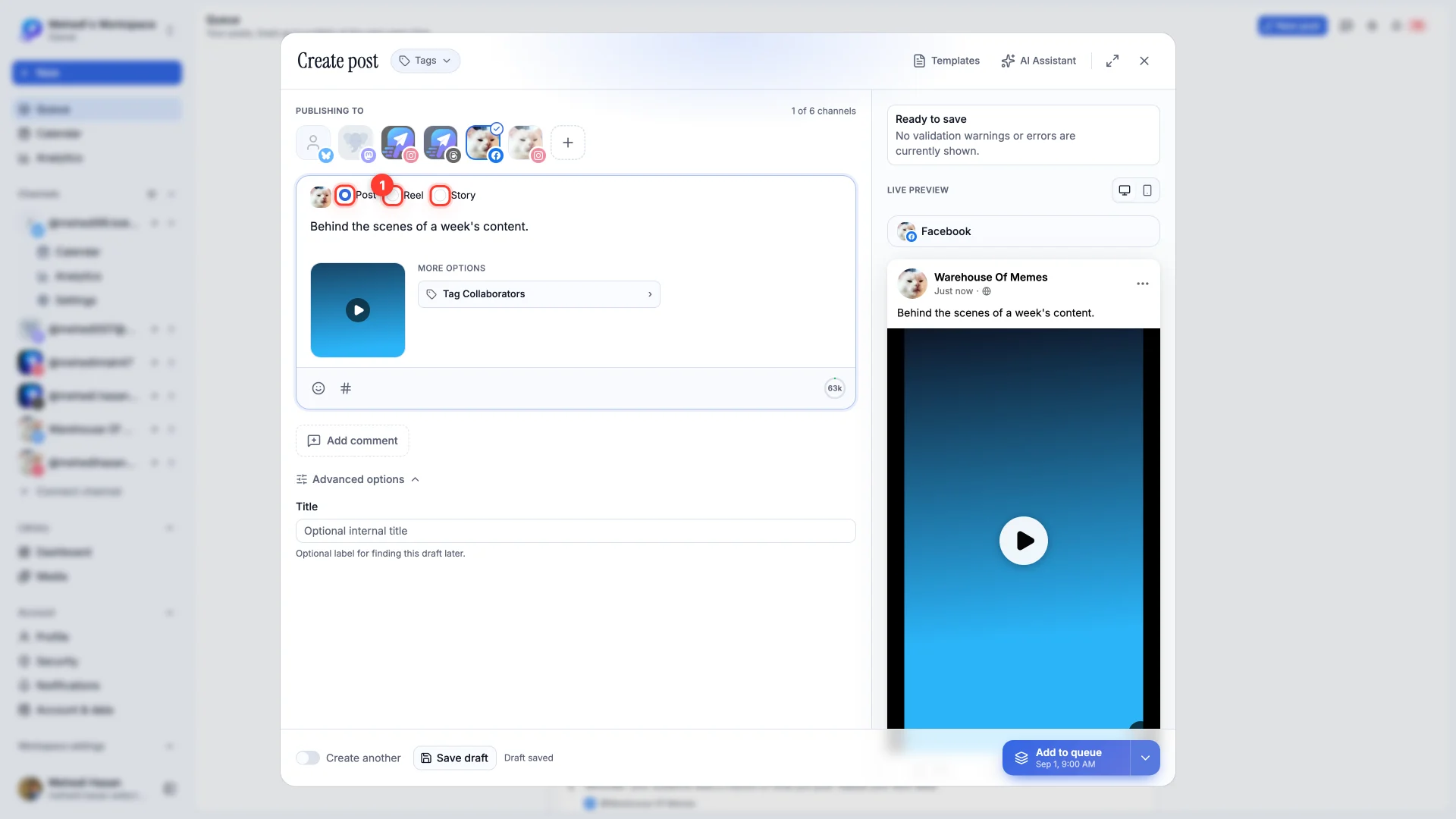Select the Facebook preview channel

1024,231
